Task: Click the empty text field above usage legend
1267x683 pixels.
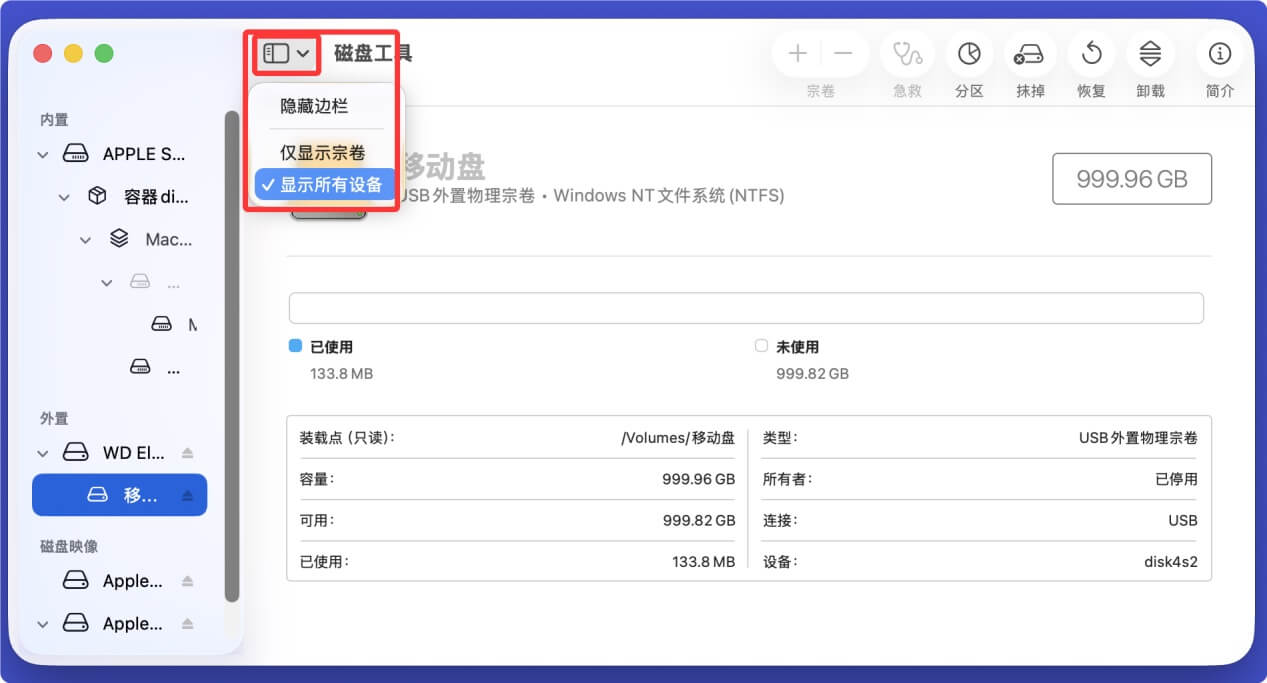Action: [746, 307]
